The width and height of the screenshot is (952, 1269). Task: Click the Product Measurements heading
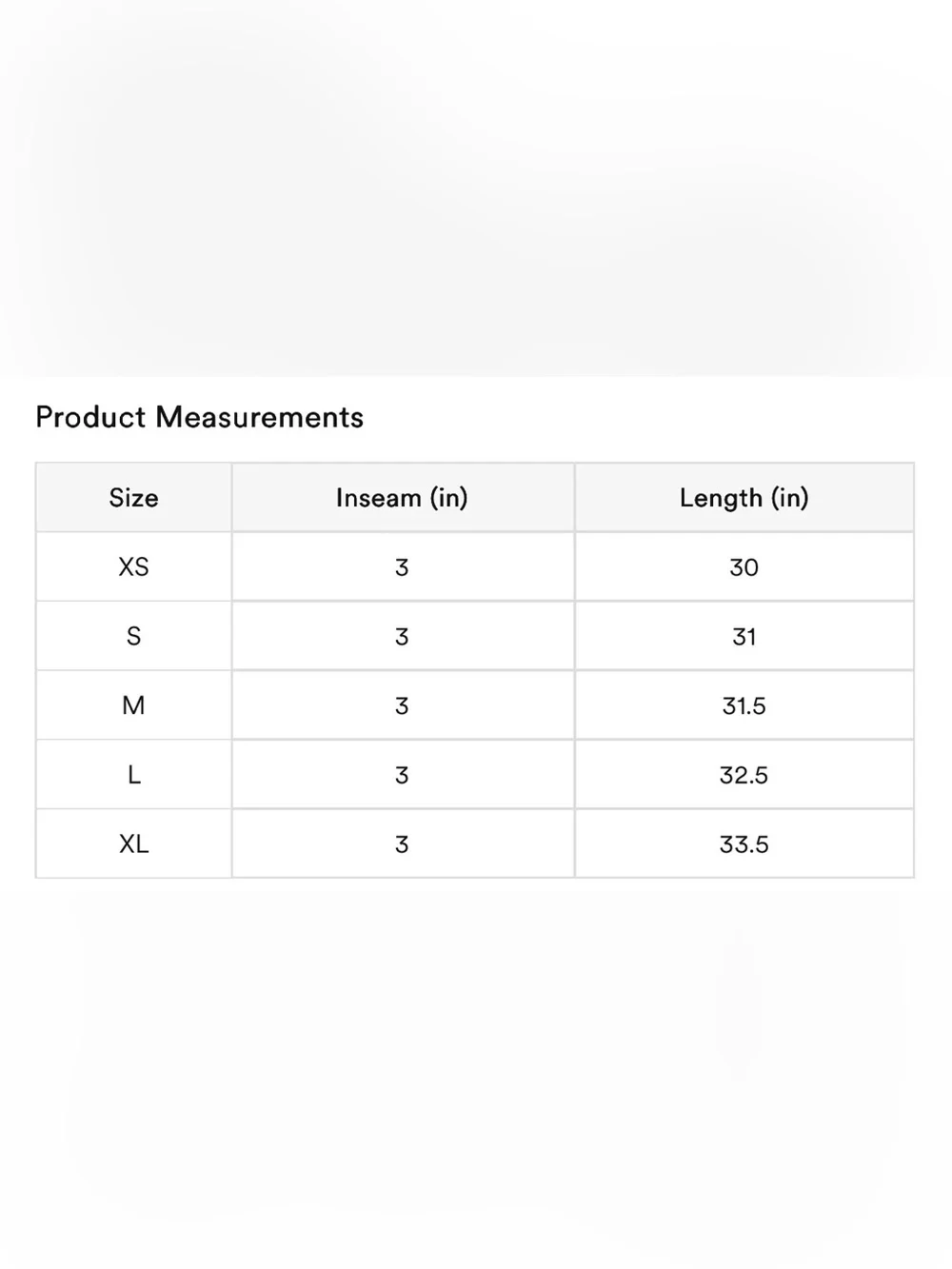tap(200, 417)
